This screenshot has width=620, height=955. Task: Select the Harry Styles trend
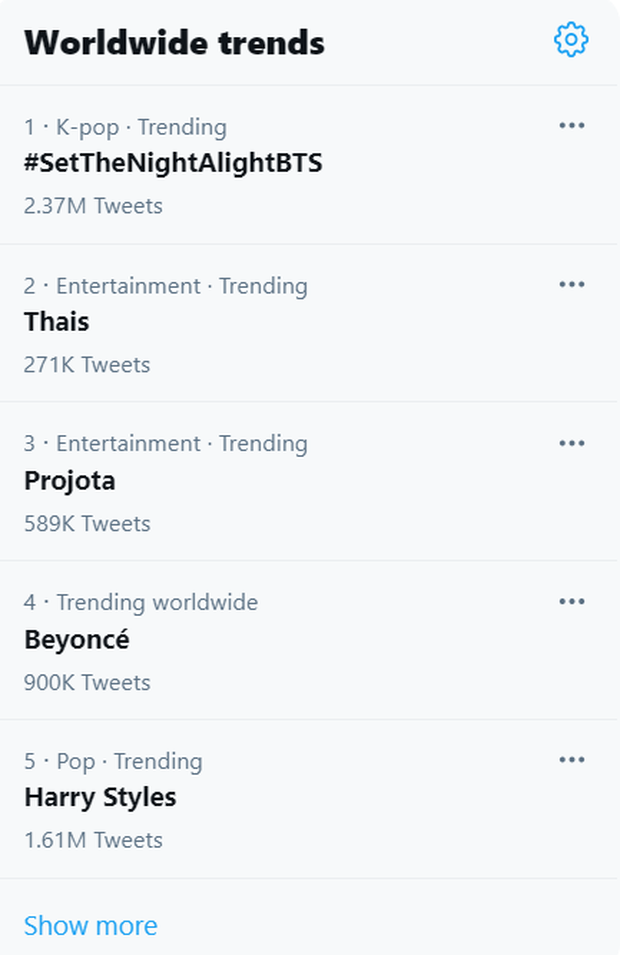click(x=100, y=797)
